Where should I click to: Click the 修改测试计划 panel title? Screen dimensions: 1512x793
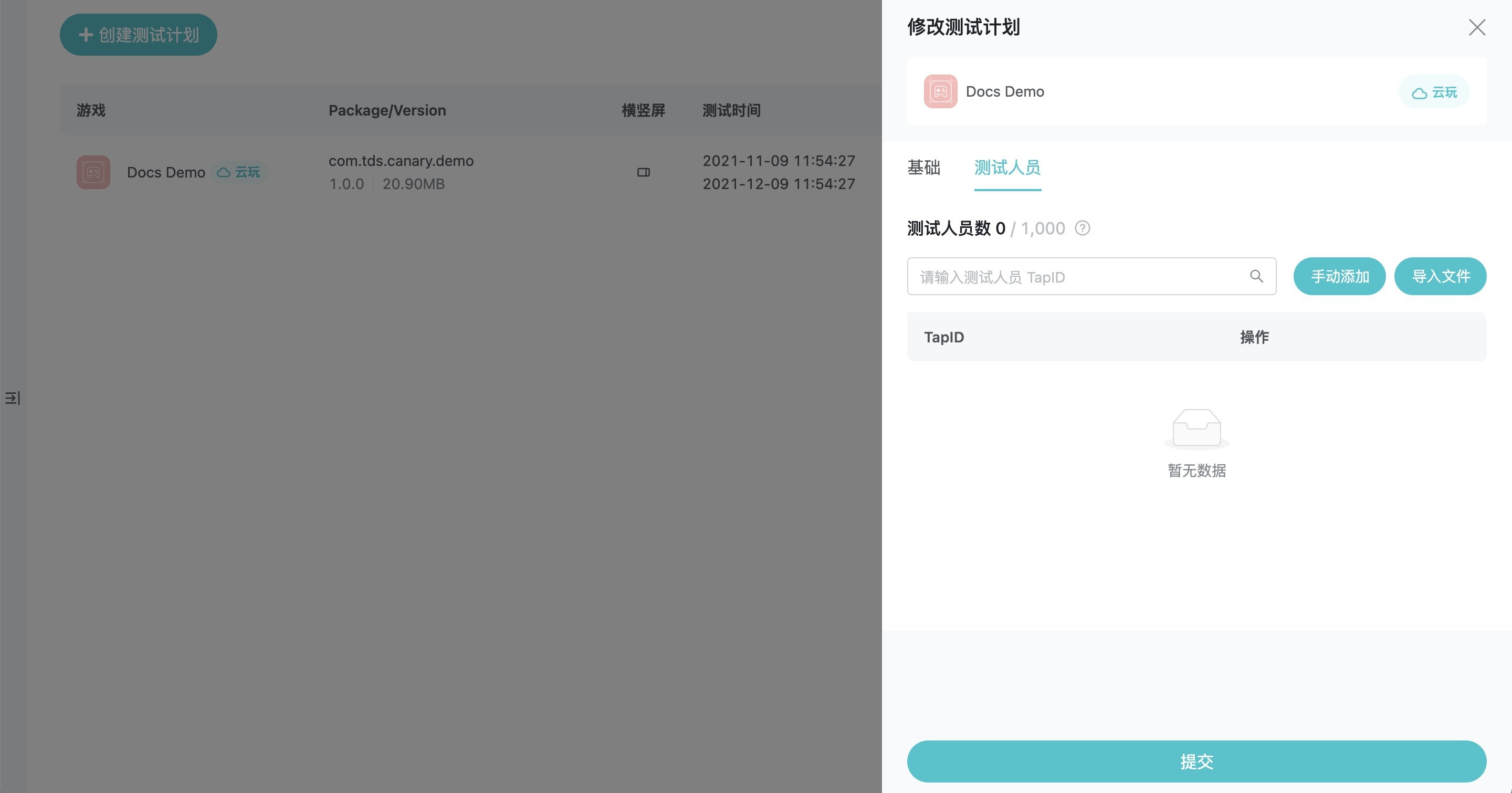(964, 27)
